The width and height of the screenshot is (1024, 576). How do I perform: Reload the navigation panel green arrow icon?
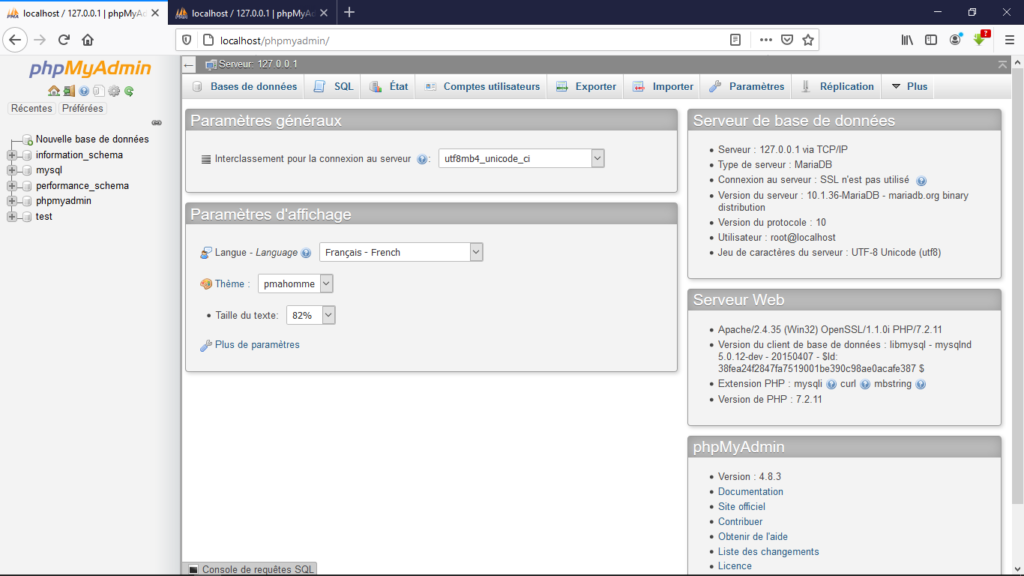click(129, 91)
